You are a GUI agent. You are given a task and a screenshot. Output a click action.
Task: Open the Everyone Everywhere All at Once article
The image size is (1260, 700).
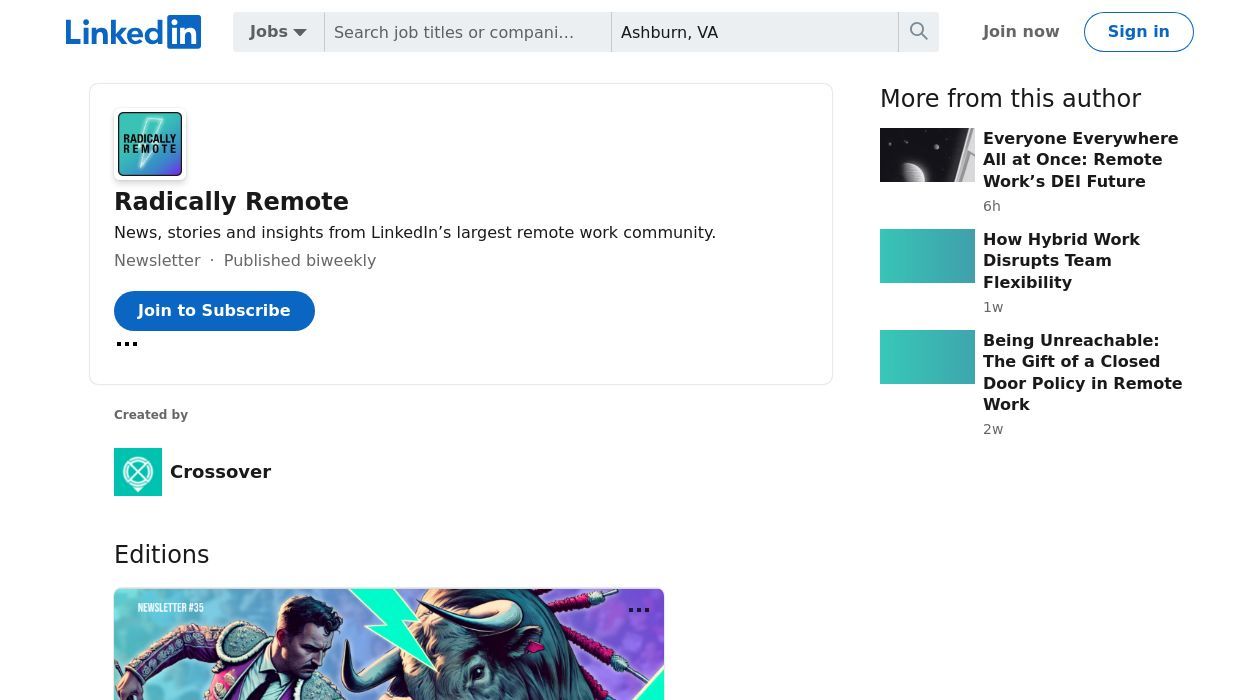[x=1080, y=160]
